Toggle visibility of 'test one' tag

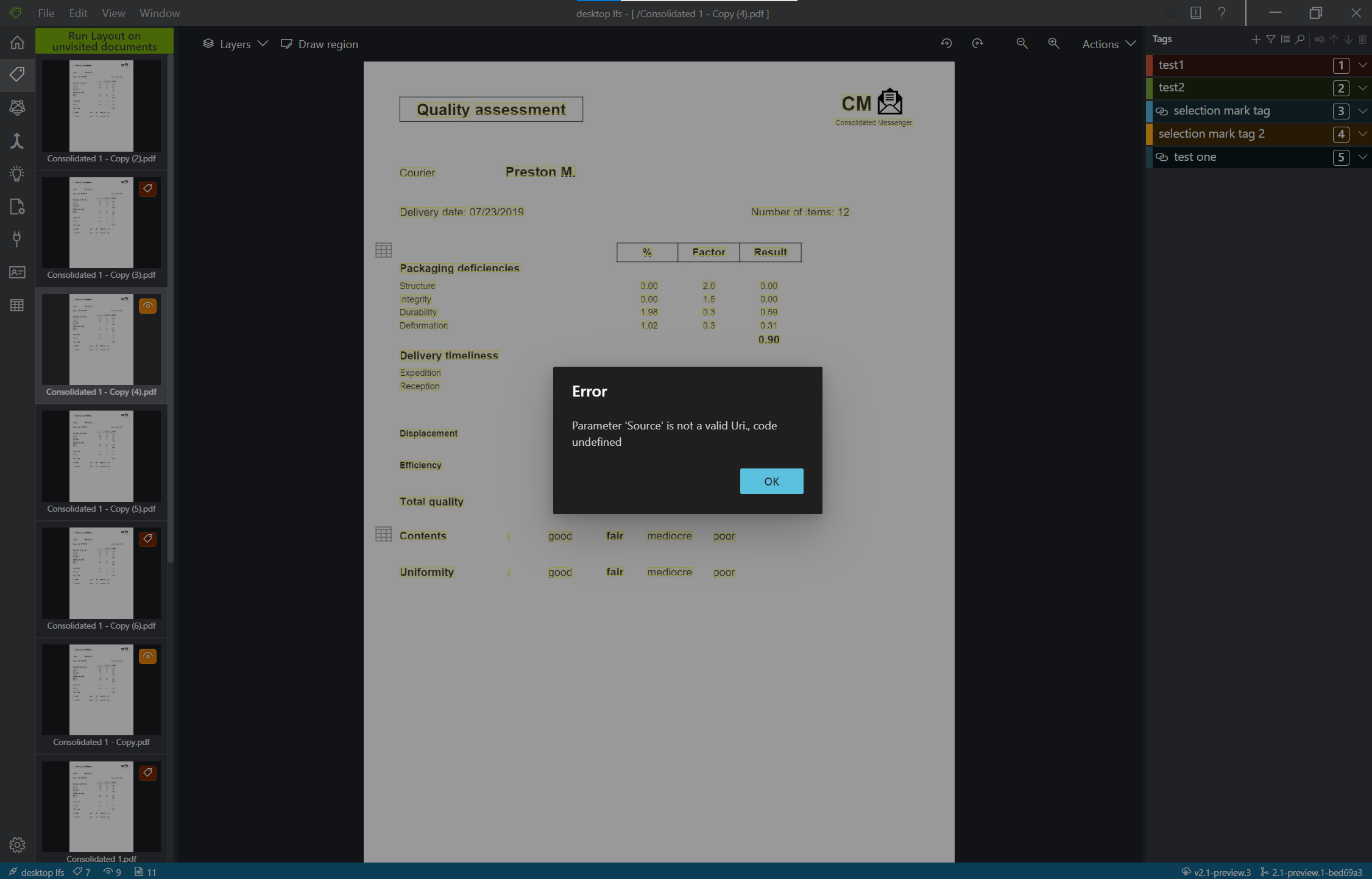click(1162, 157)
